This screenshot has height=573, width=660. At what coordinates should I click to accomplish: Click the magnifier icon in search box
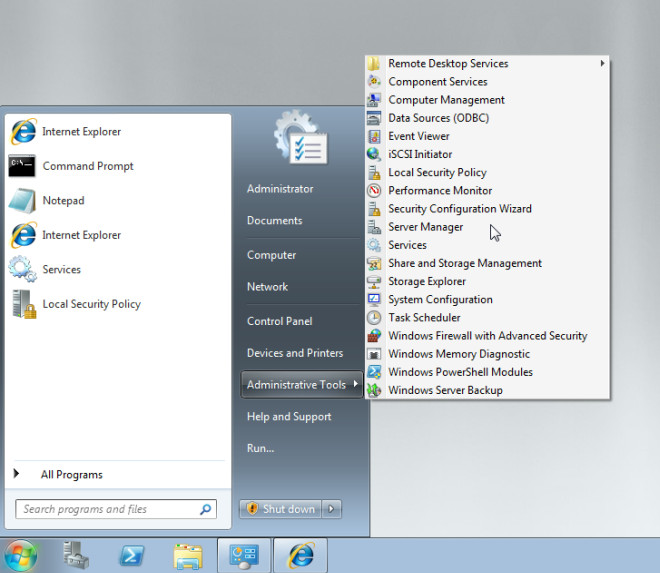pyautogui.click(x=205, y=509)
